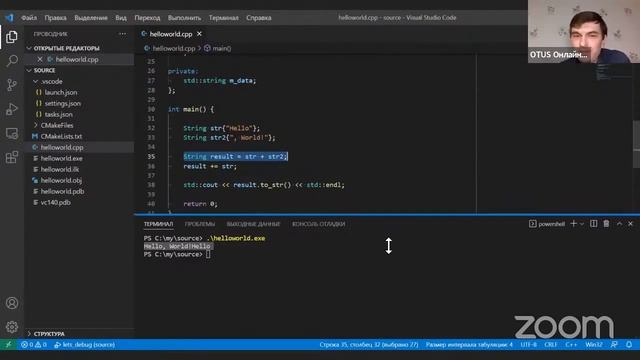
Task: Switch to the Debug Console tab
Action: click(319, 224)
